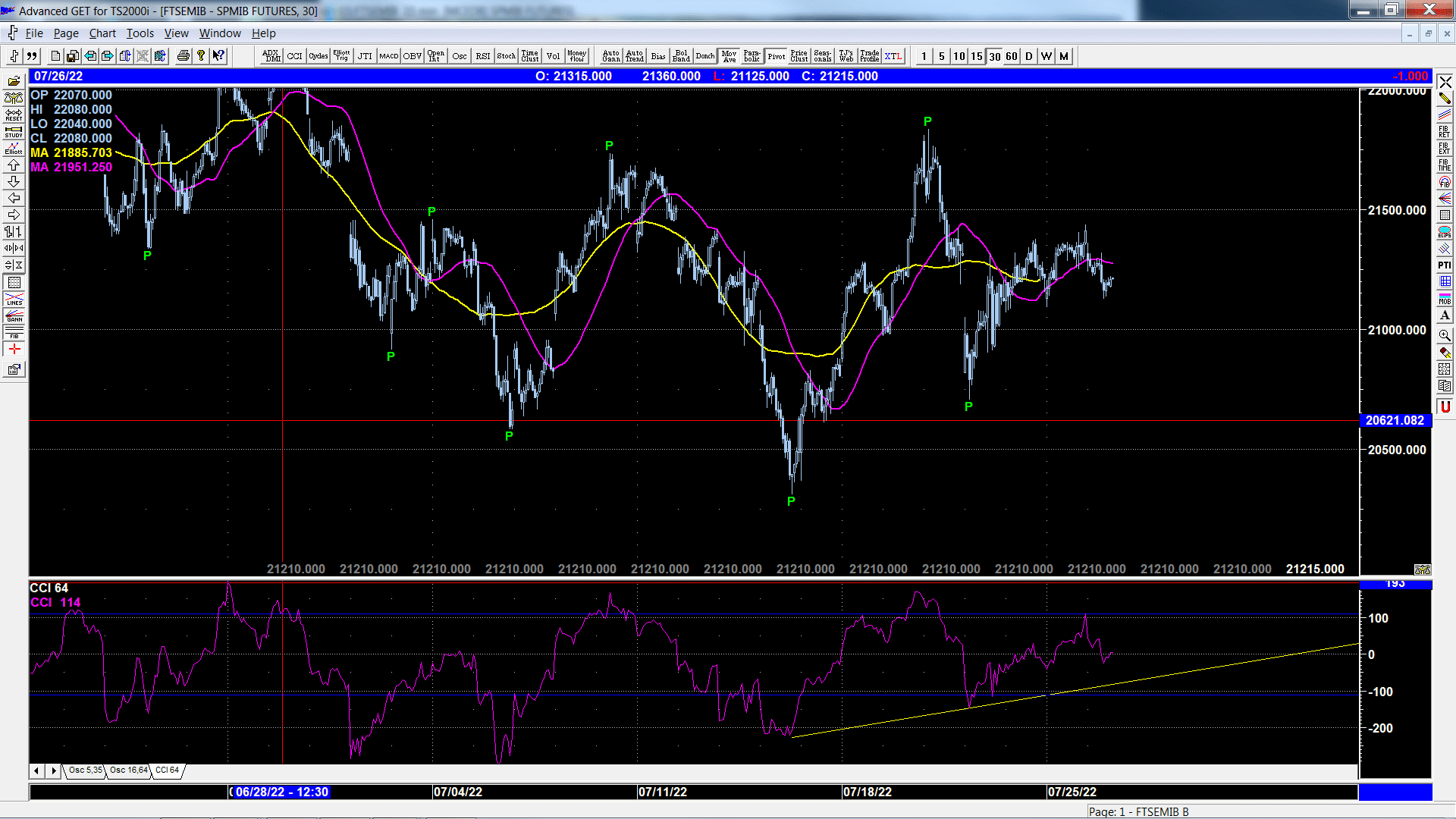1456x819 pixels.
Task: Click the red crosshair cursor icon
Action: tap(14, 349)
